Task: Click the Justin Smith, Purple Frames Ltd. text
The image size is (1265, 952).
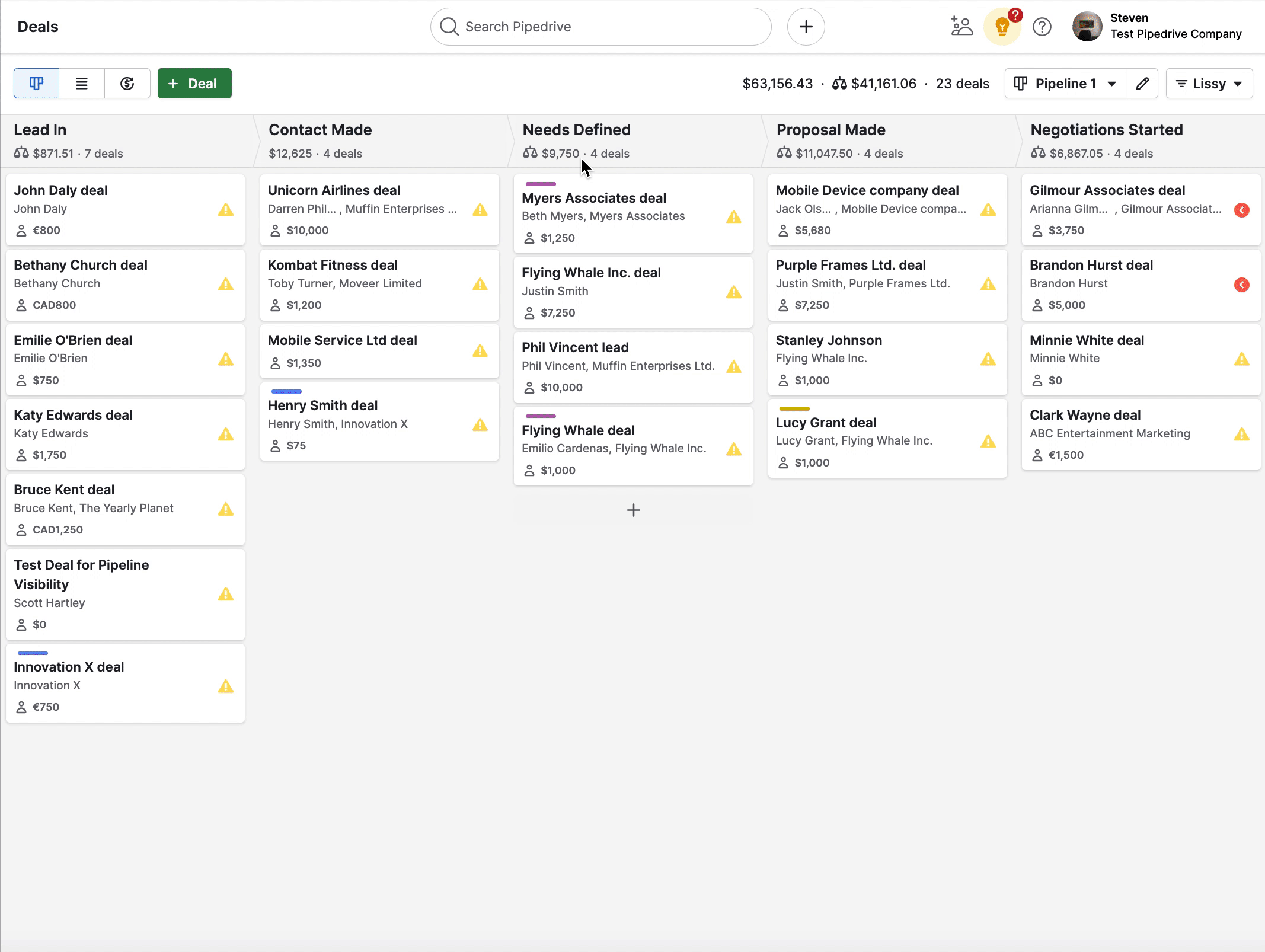Action: pyautogui.click(x=862, y=283)
